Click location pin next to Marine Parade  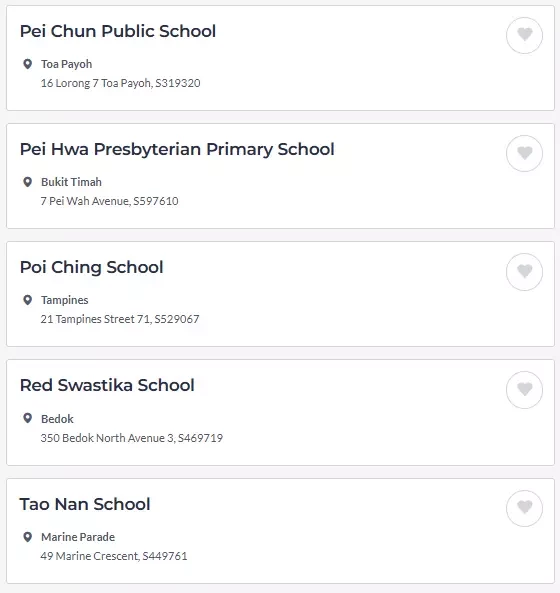27,537
